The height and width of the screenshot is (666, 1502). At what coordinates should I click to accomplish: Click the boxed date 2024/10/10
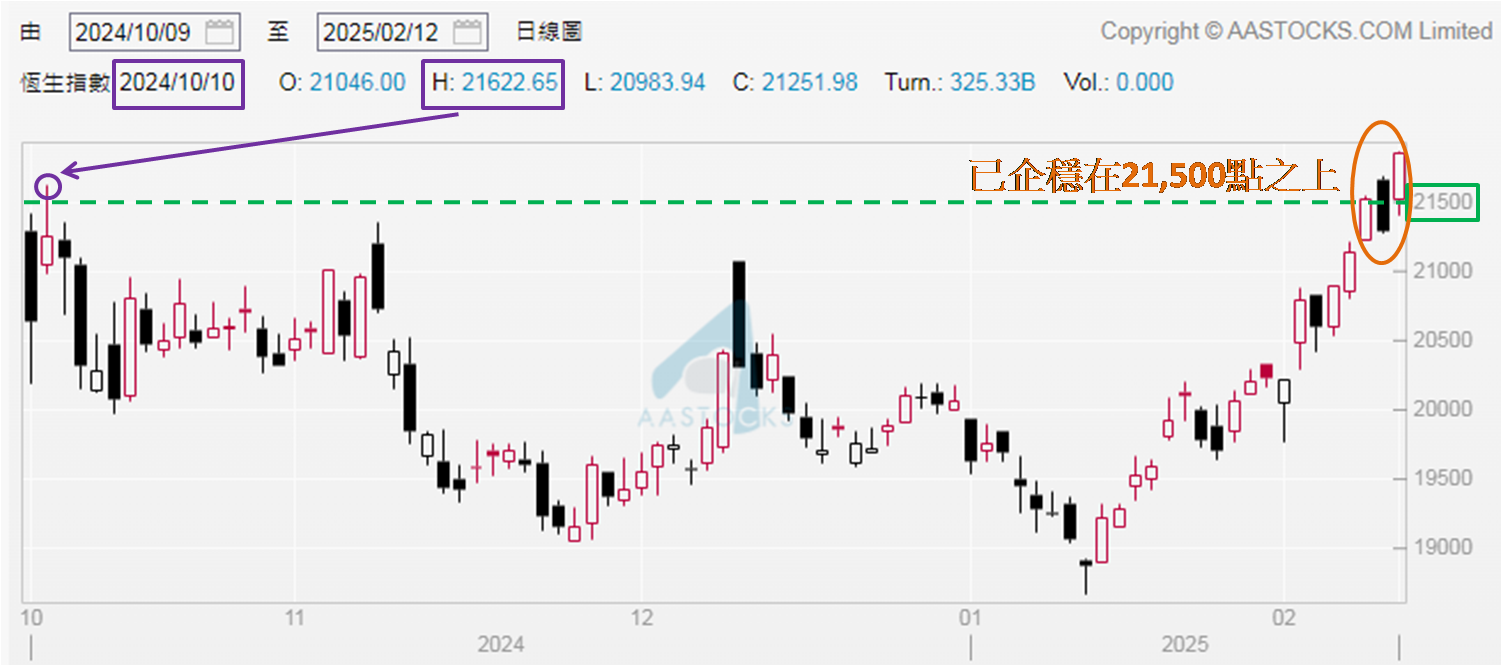tap(178, 82)
